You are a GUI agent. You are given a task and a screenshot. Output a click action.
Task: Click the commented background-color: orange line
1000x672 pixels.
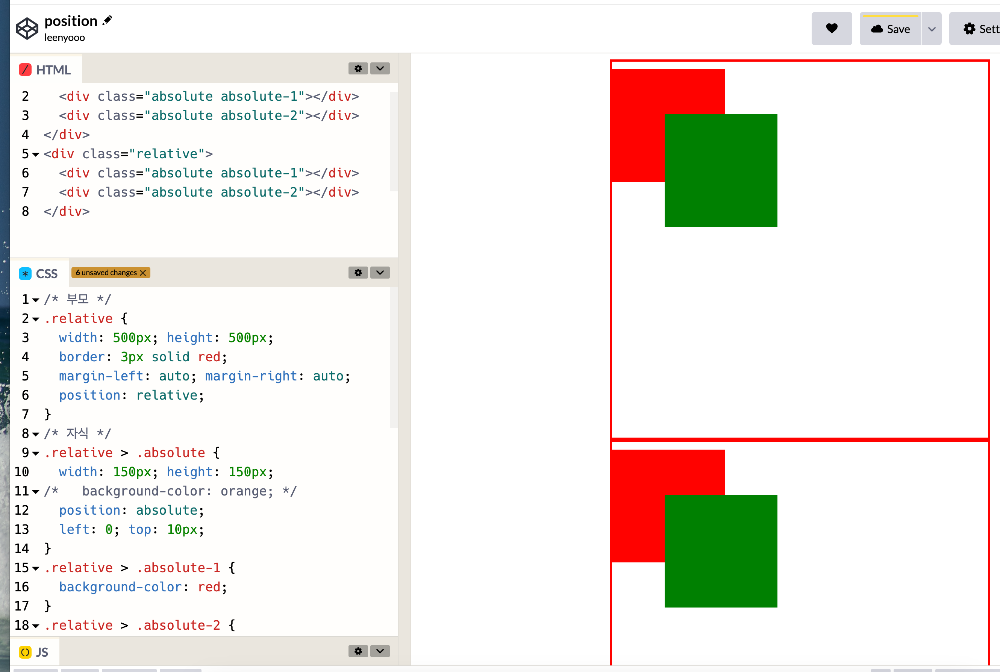tap(170, 491)
